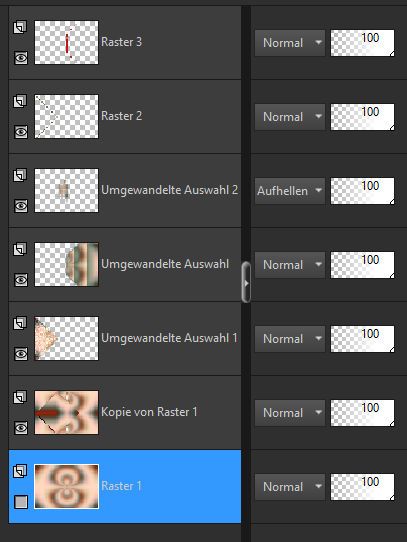Screen dimensions: 407x542
Task: Click the Raster 3 layer type icon
Action: pyautogui.click(x=20, y=27)
